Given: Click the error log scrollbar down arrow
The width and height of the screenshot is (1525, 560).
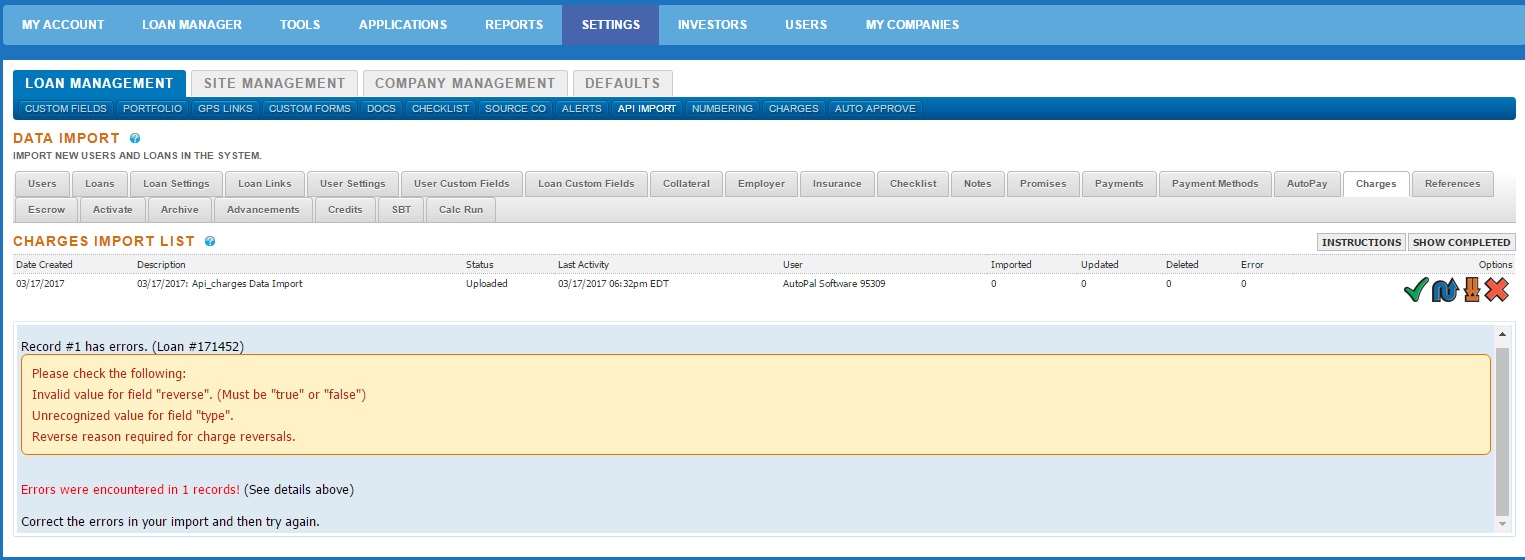Looking at the screenshot, I should [x=1502, y=524].
